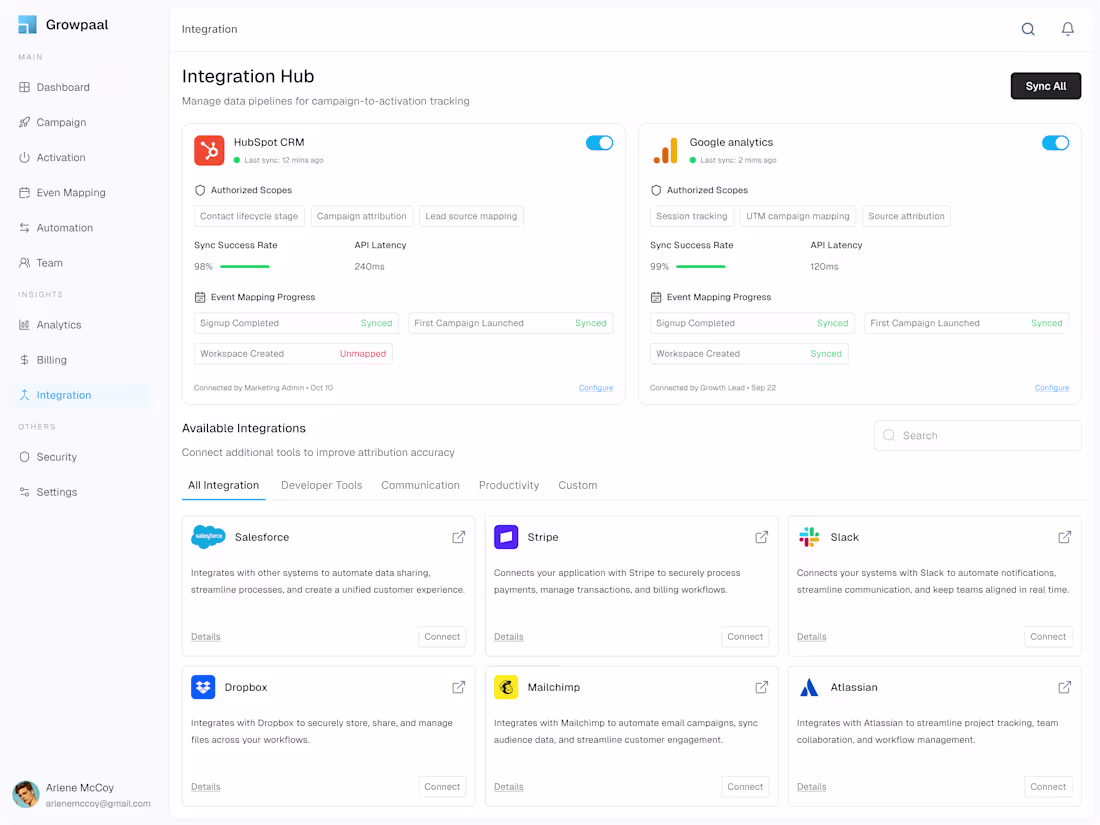
Task: Click the Mailchimp logo icon
Action: click(506, 687)
